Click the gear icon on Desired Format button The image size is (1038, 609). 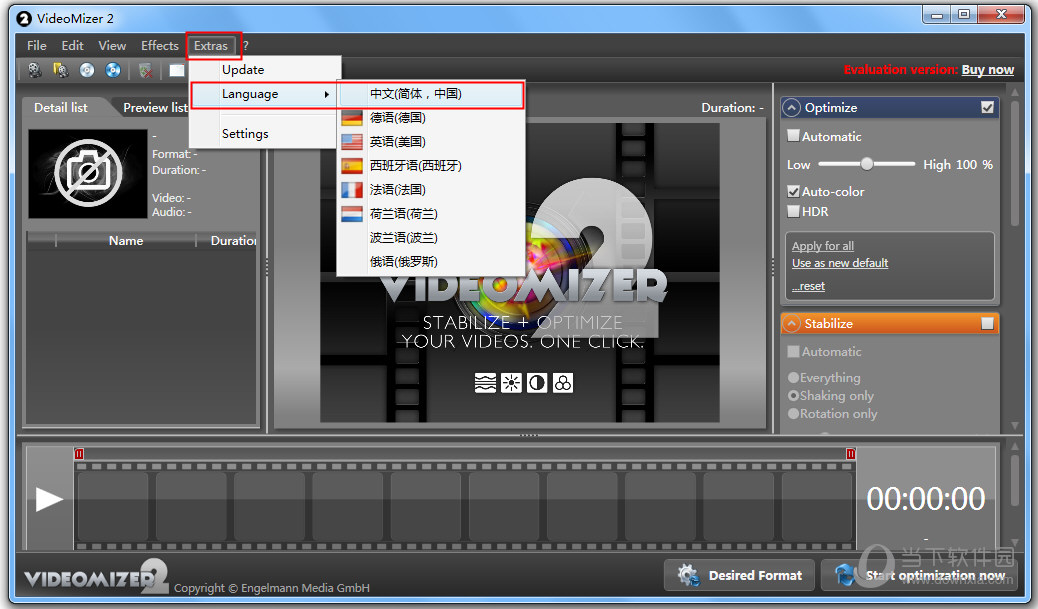tap(688, 575)
